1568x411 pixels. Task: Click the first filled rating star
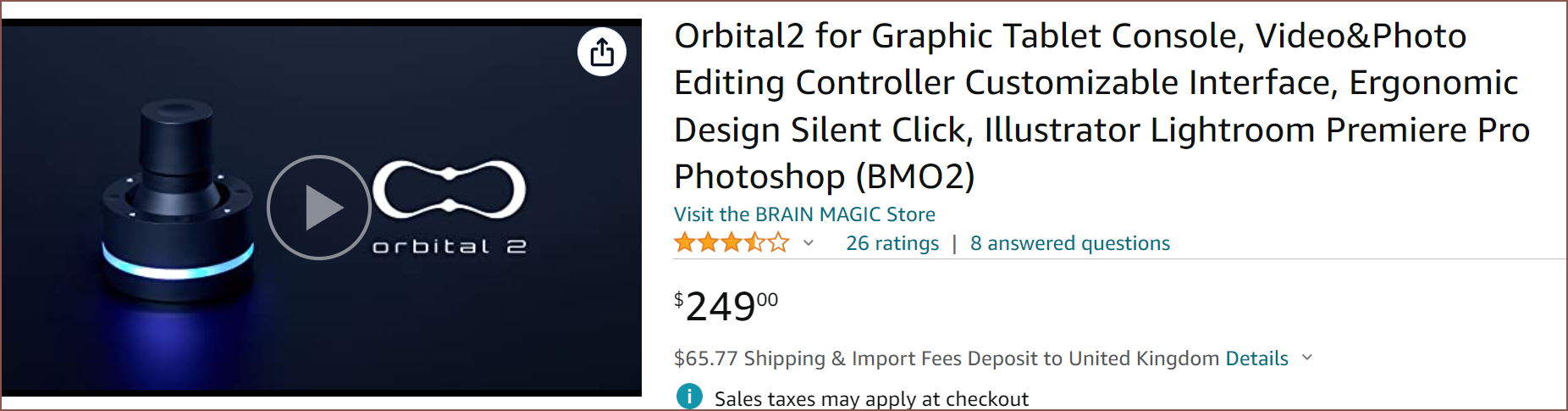[x=684, y=243]
